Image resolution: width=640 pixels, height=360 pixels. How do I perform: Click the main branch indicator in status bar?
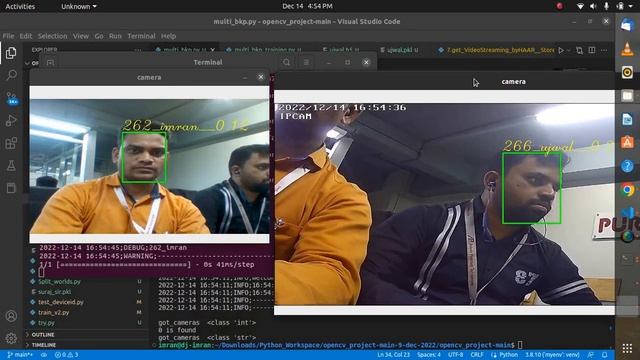pos(20,355)
